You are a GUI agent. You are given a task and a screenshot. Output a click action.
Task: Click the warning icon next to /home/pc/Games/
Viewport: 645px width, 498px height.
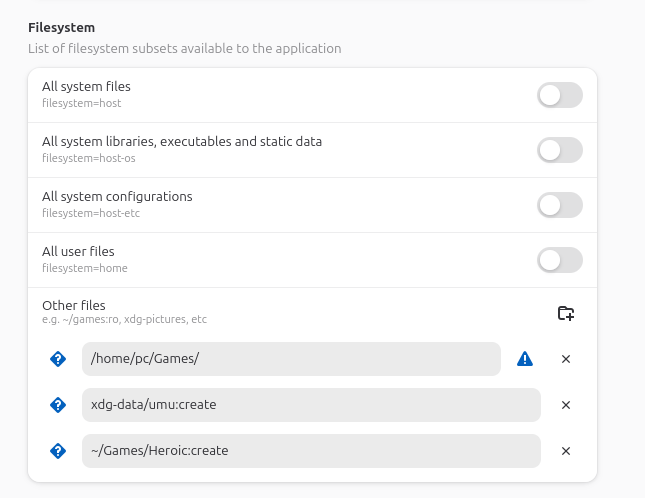click(525, 359)
